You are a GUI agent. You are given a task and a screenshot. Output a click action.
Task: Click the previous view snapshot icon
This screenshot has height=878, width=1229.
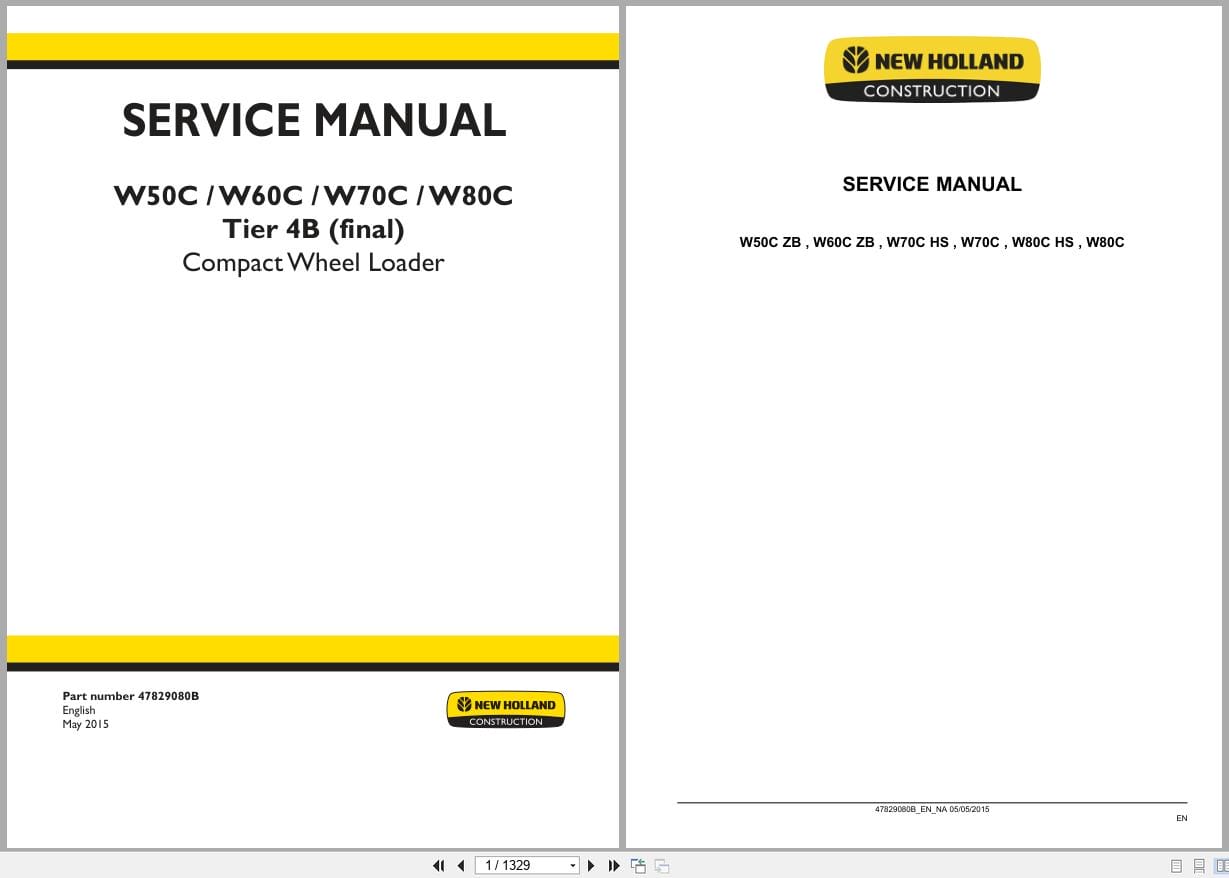point(638,865)
